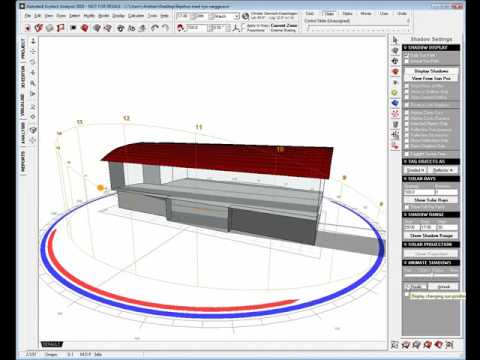This screenshot has height=360, width=480.
Task: Click the Display Shadows button
Action: point(431,71)
